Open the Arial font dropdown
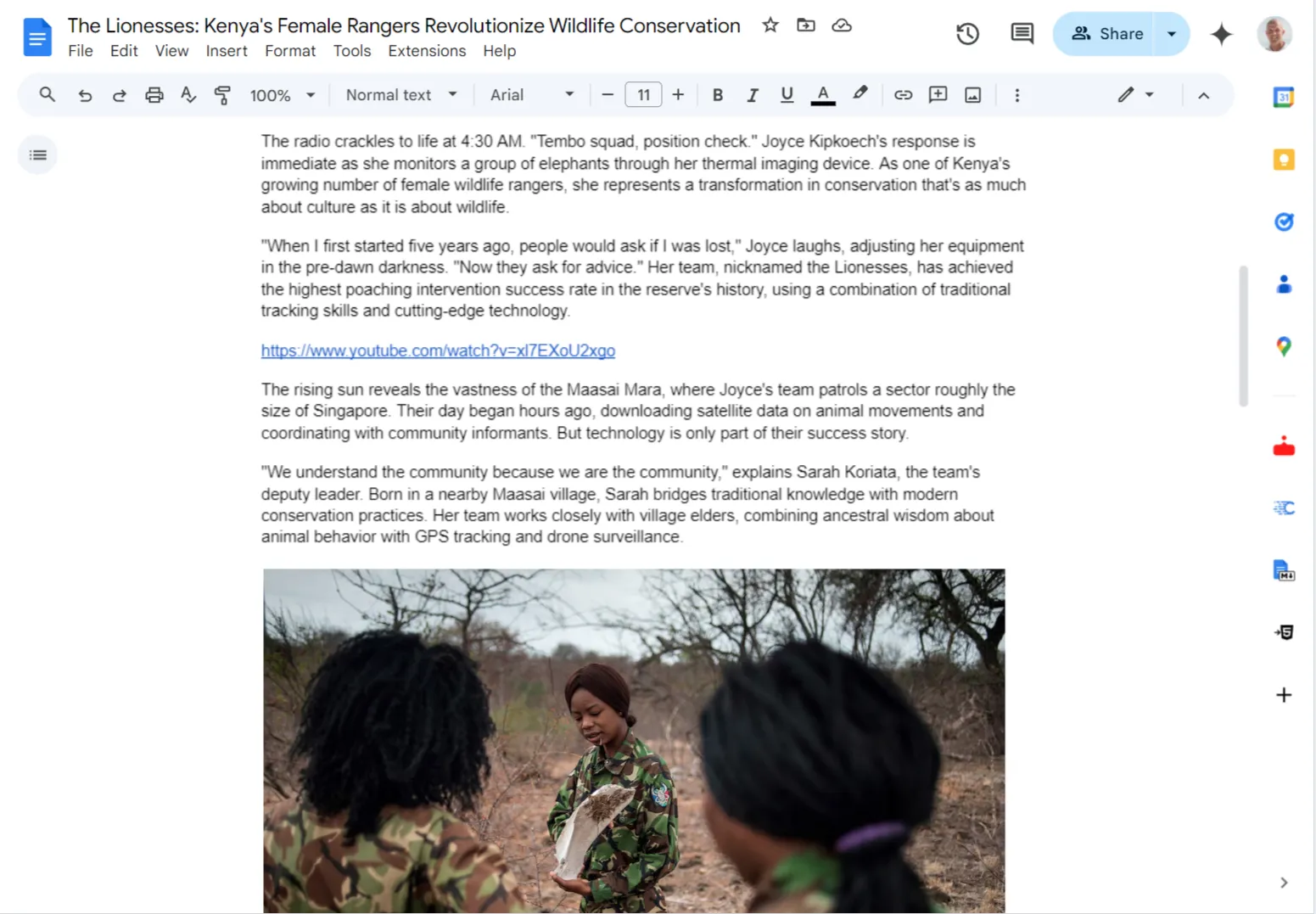1316x914 pixels. (532, 95)
